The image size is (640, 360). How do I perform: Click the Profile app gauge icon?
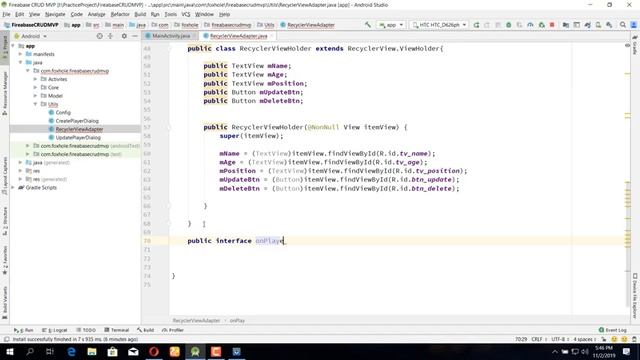(x=530, y=25)
